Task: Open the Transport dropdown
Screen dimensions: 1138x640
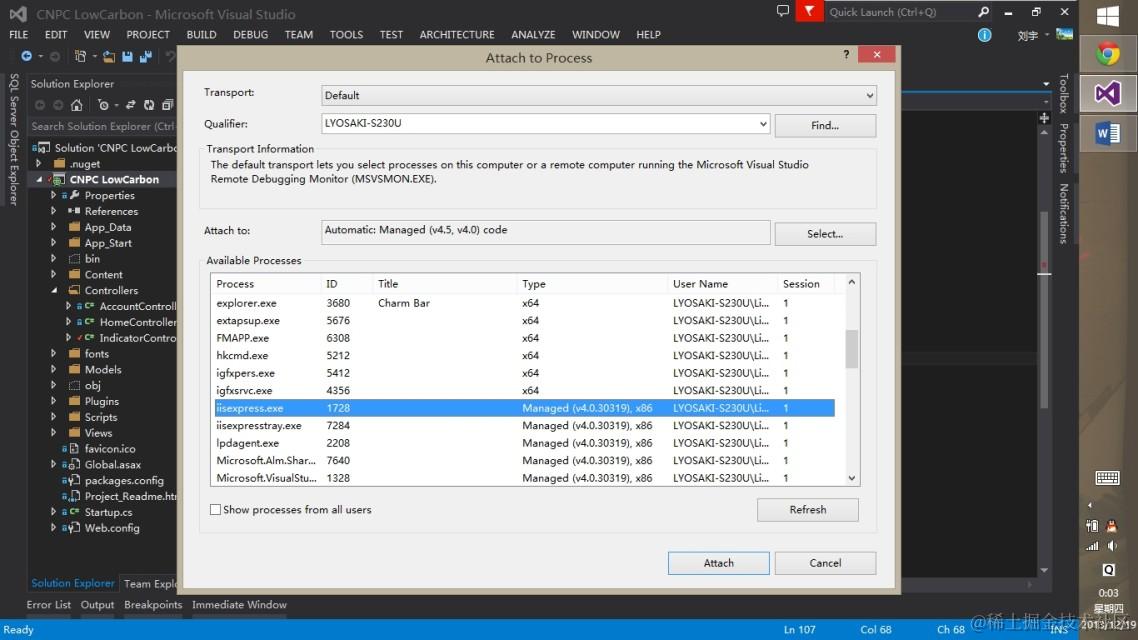Action: click(x=599, y=95)
